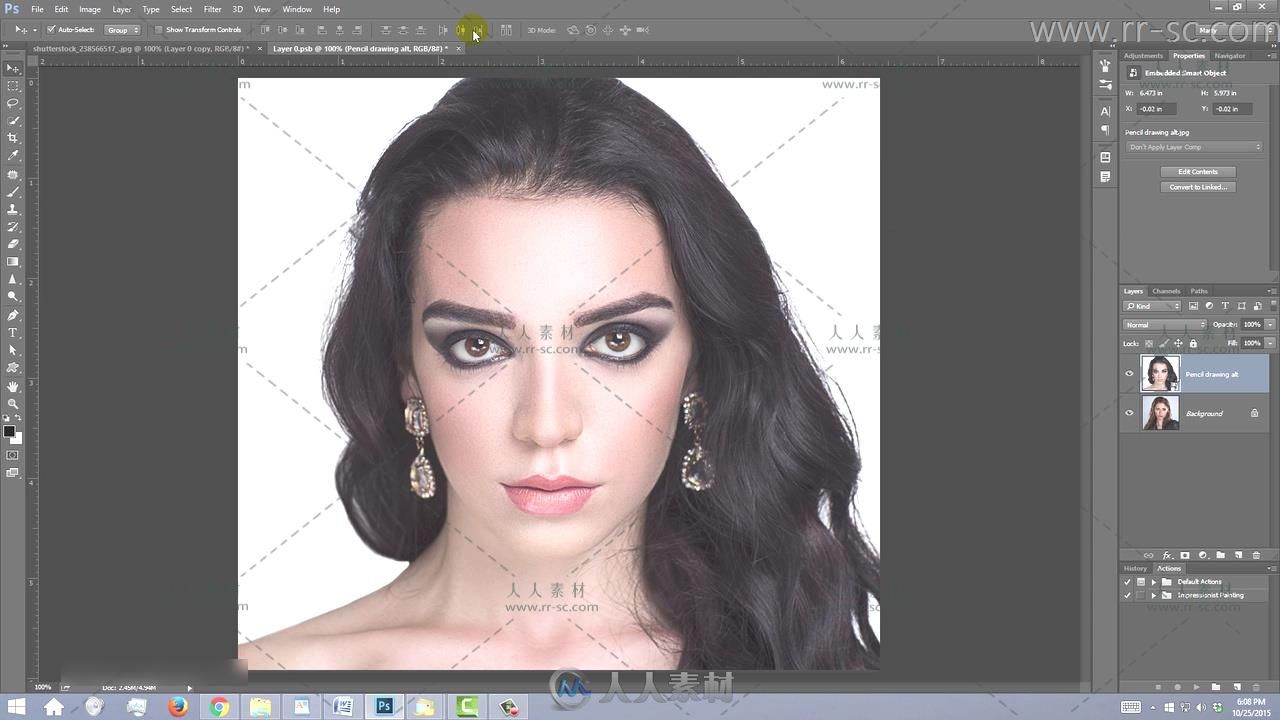
Task: Select the Brush tool
Action: click(x=13, y=192)
